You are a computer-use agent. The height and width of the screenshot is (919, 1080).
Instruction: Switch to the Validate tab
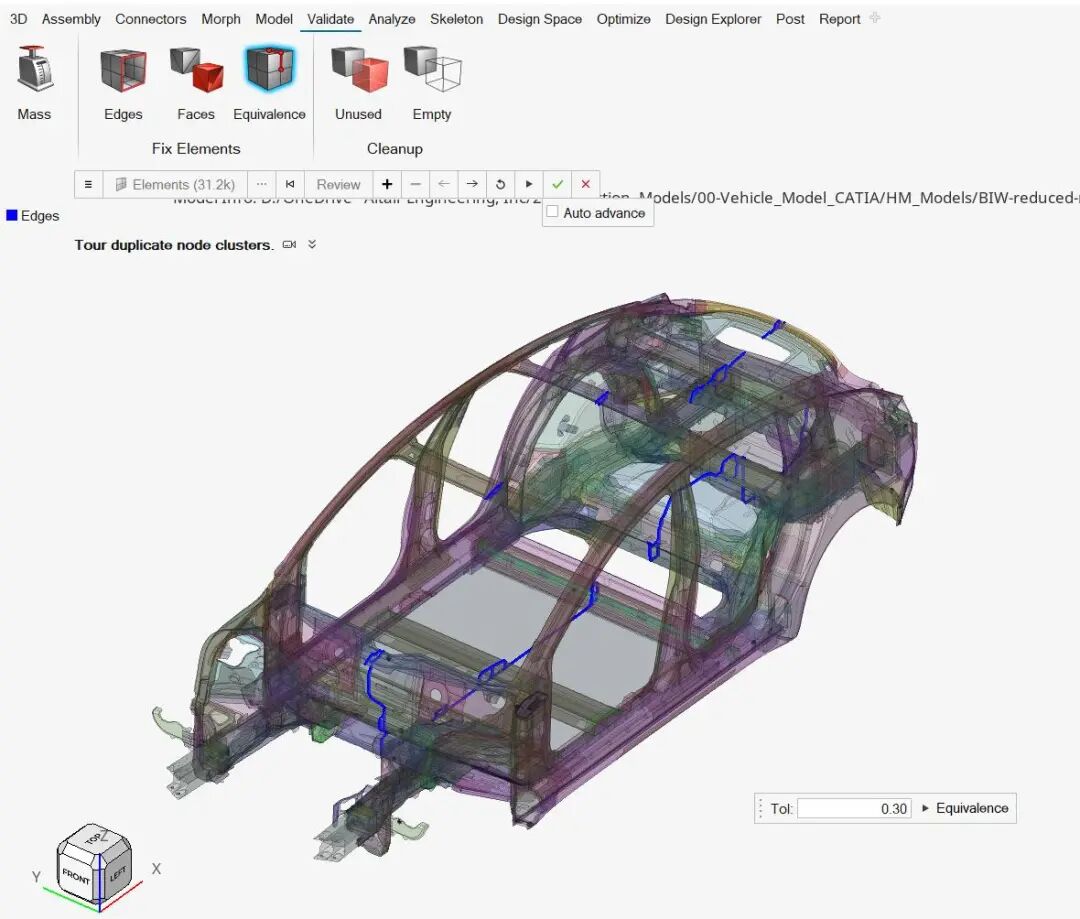pos(330,18)
